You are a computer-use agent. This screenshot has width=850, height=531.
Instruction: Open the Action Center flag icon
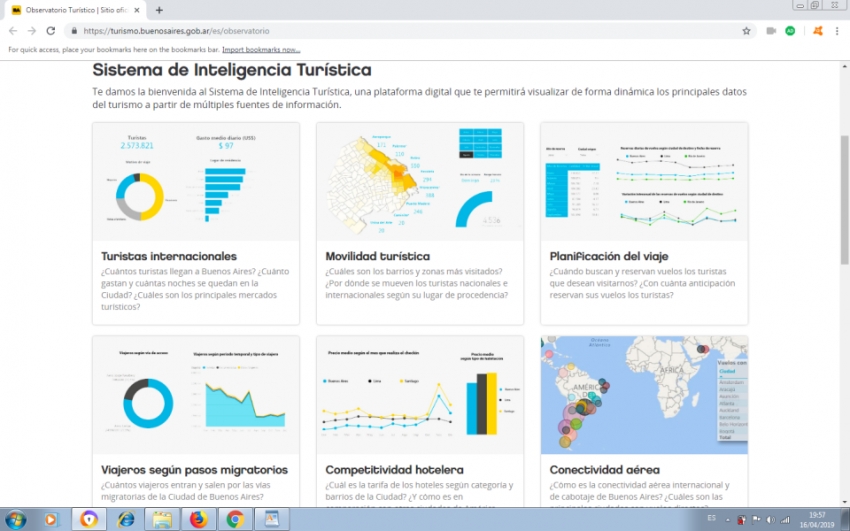pos(756,520)
